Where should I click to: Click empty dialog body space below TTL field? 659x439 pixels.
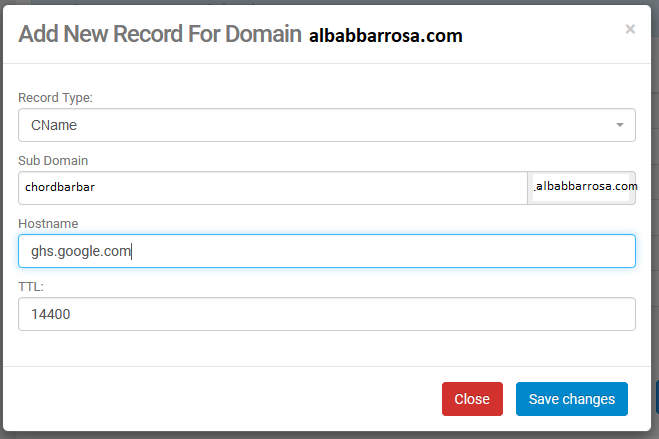(x=327, y=349)
